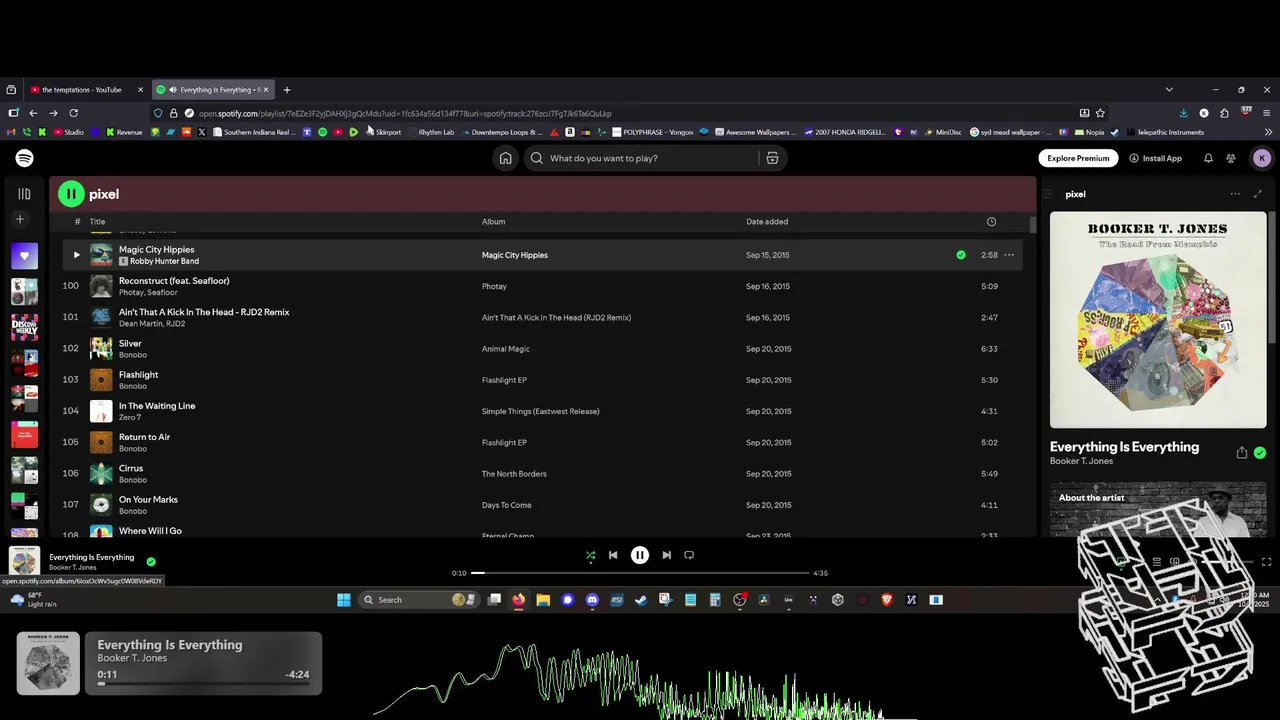Select the Reconstruct (feat. Seafloor) track
The height and width of the screenshot is (720, 1280).
(x=542, y=286)
